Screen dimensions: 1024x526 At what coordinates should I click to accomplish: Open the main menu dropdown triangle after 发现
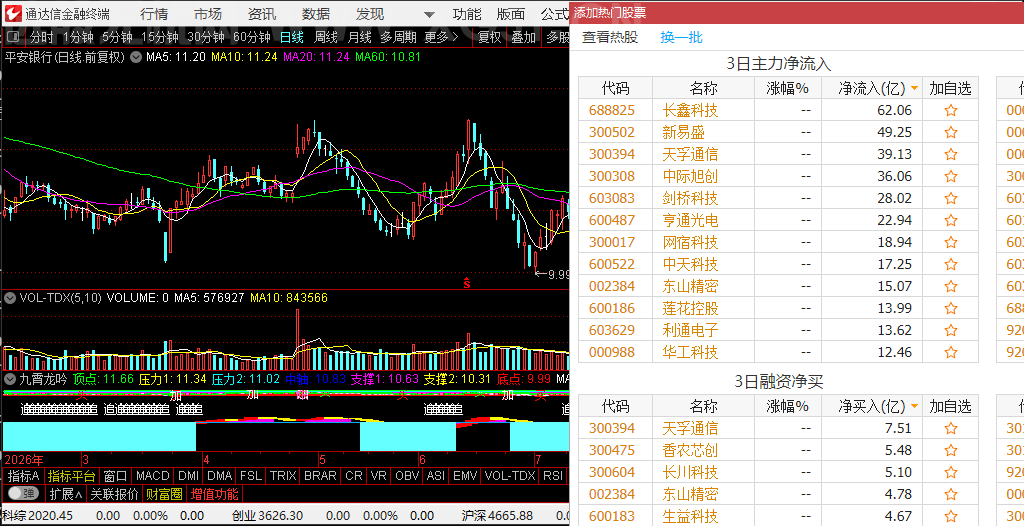(429, 14)
